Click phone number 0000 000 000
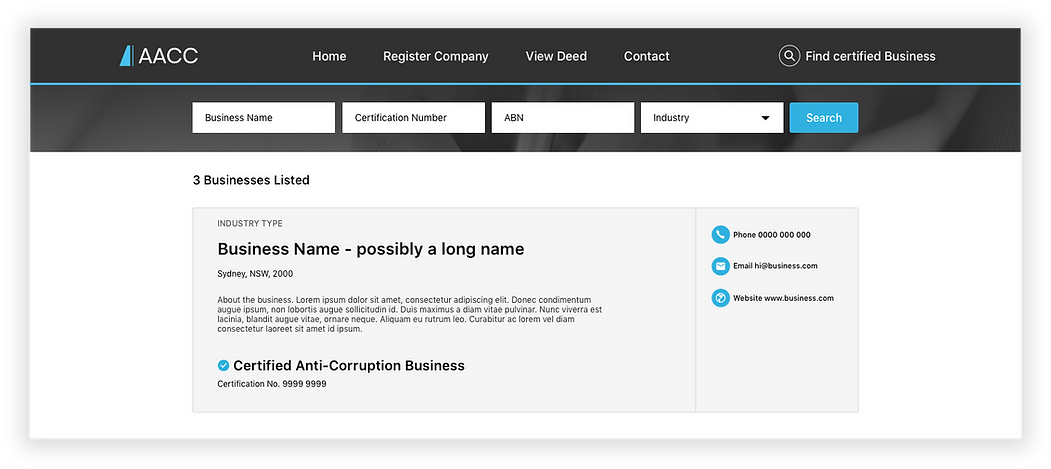 tap(784, 234)
